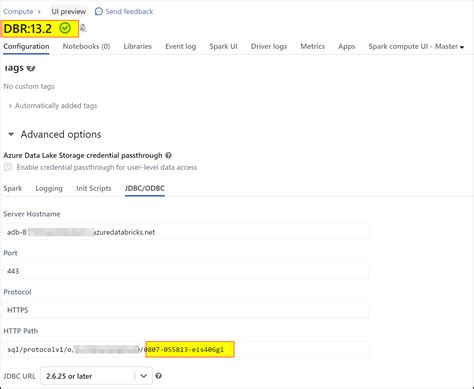The image size is (474, 389).
Task: Click the Server Hostname field
Action: click(x=186, y=232)
